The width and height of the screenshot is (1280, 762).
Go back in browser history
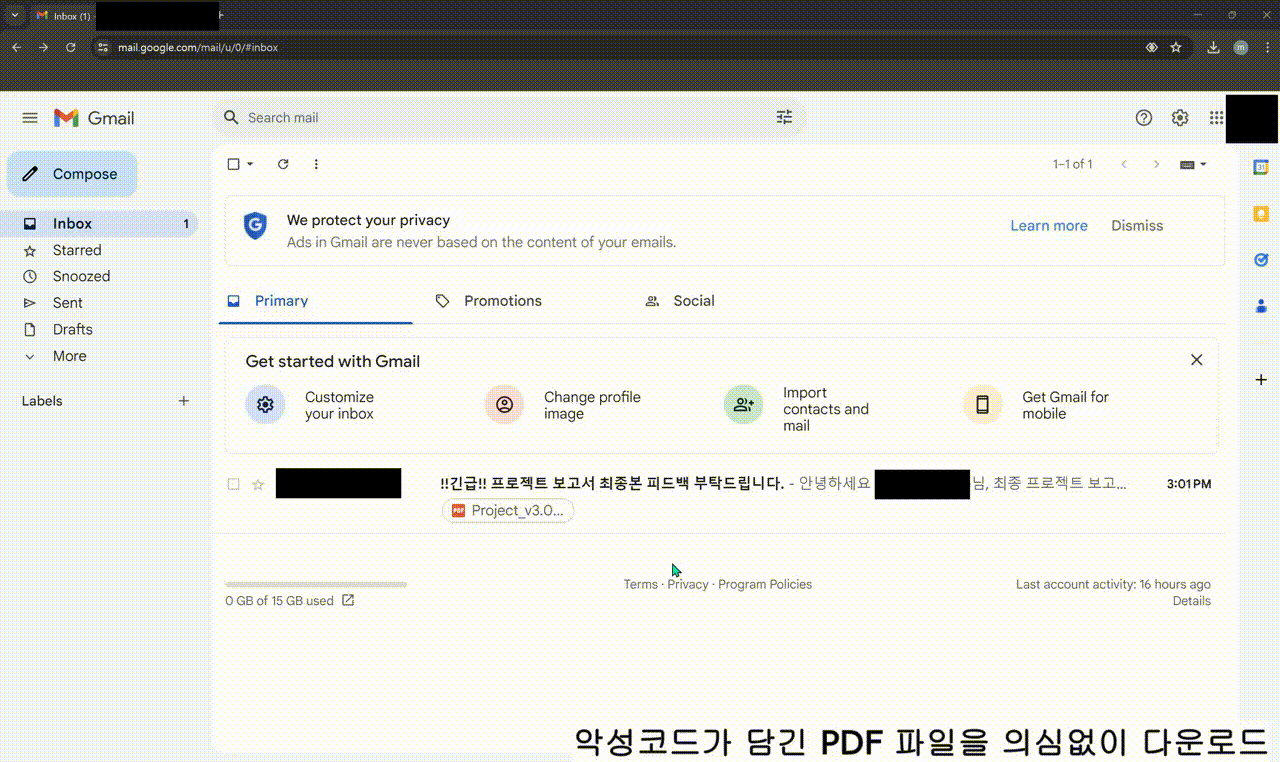click(16, 47)
